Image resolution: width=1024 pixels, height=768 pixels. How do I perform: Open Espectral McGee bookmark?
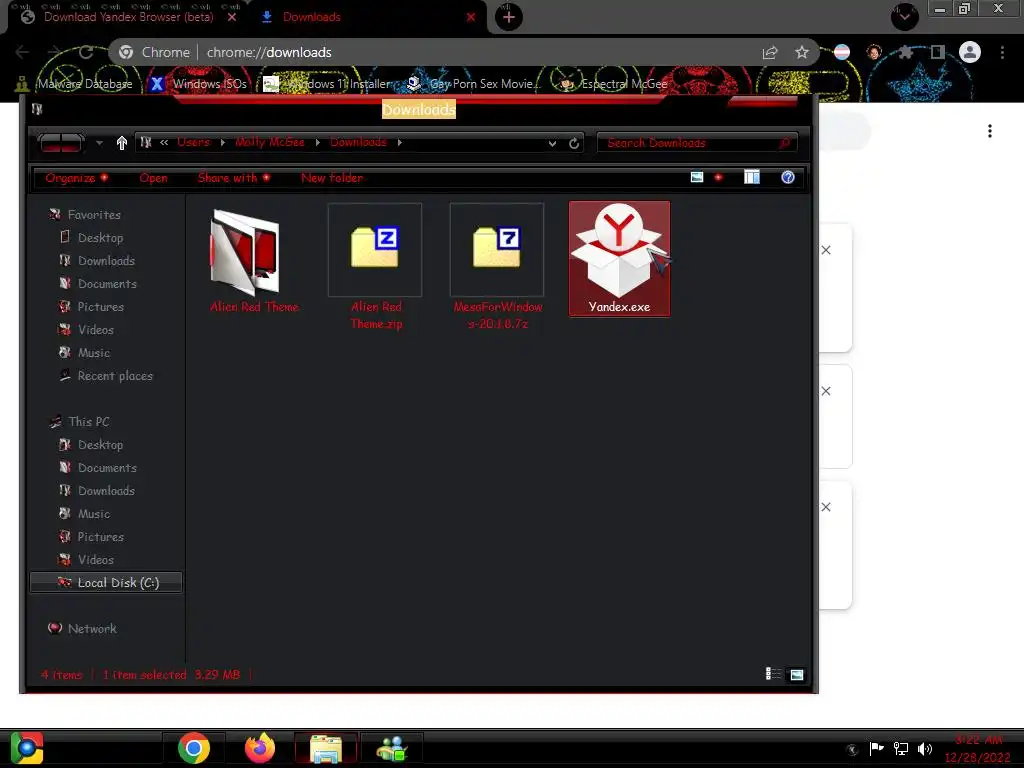tap(615, 84)
